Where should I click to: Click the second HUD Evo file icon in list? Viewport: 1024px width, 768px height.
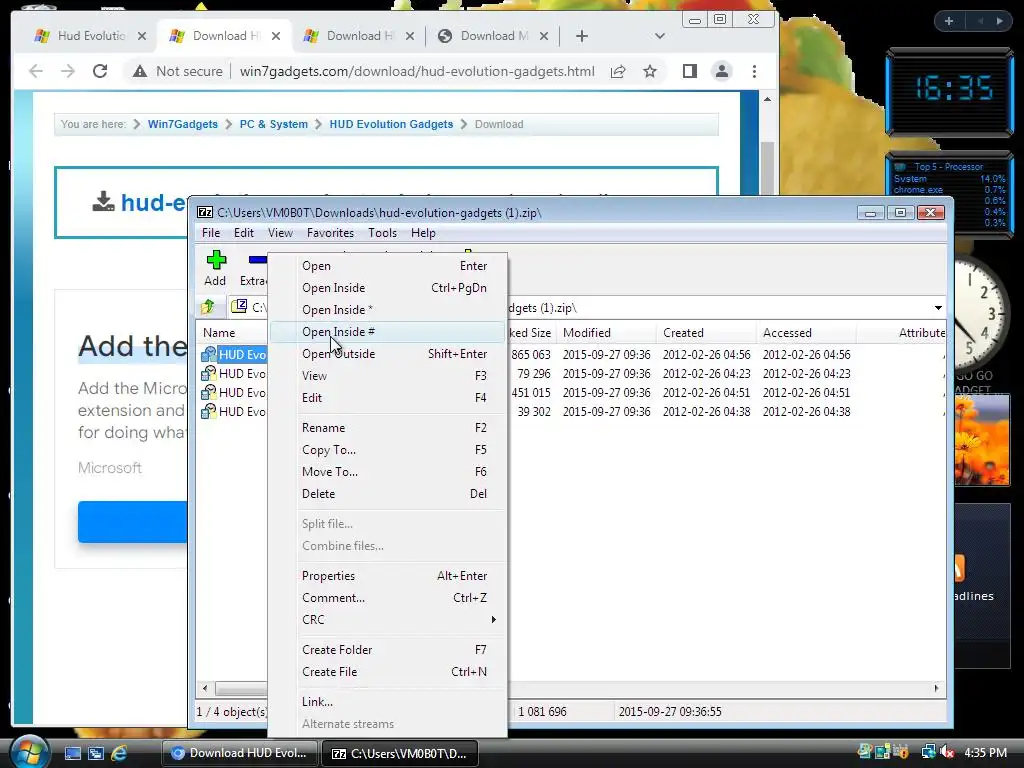pos(208,374)
